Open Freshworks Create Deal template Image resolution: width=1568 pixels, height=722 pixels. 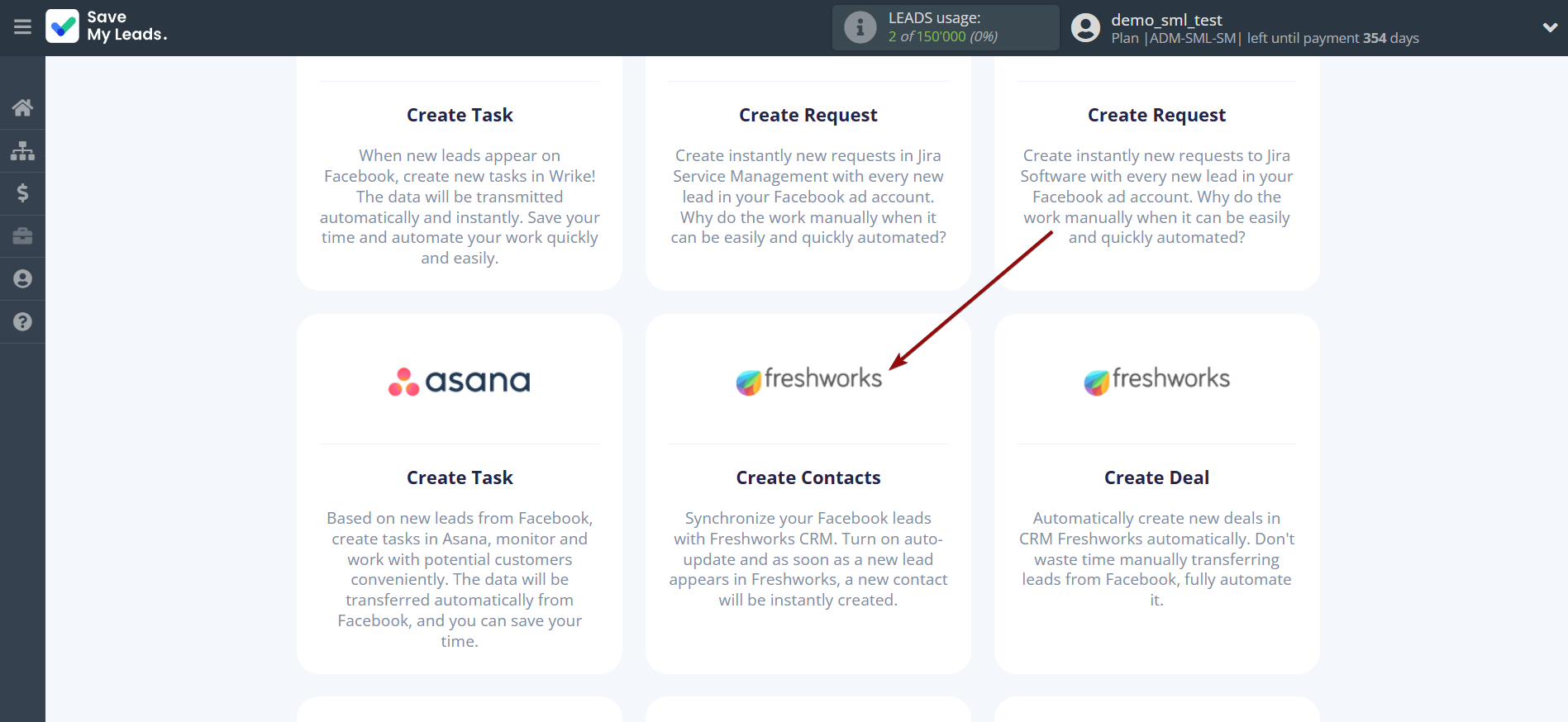[x=1156, y=477]
